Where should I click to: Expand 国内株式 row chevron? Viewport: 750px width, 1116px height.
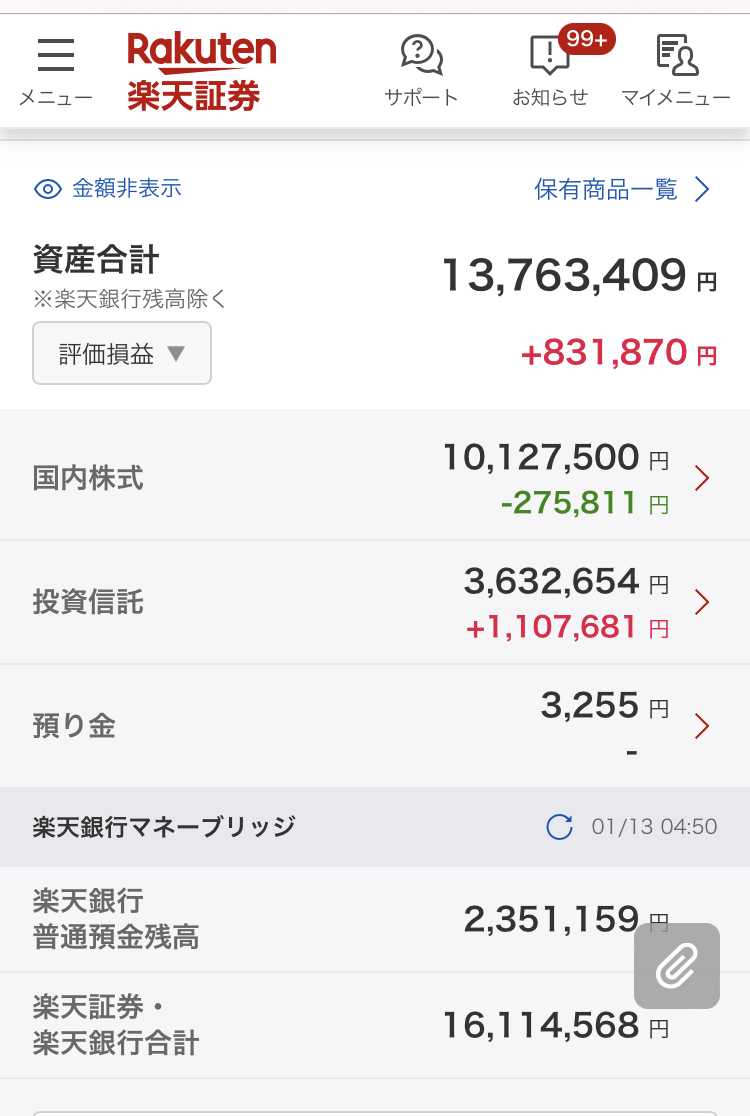pyautogui.click(x=702, y=478)
